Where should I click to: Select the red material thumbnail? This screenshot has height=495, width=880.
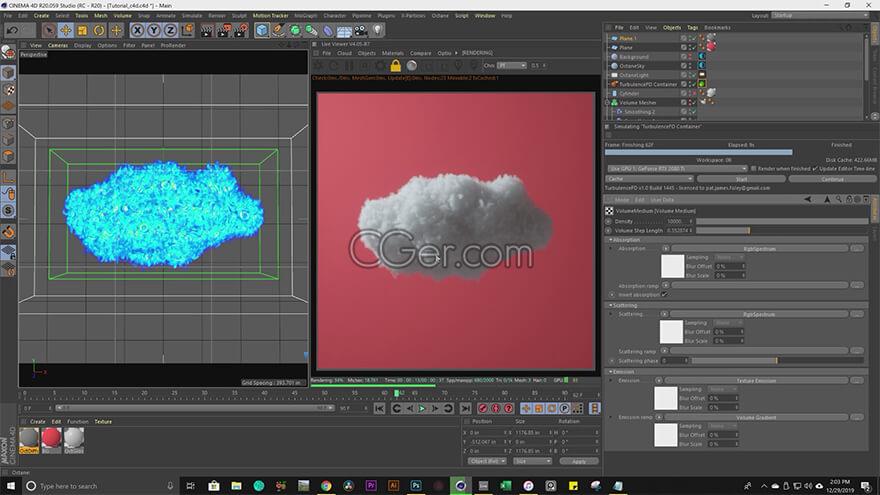click(x=51, y=439)
